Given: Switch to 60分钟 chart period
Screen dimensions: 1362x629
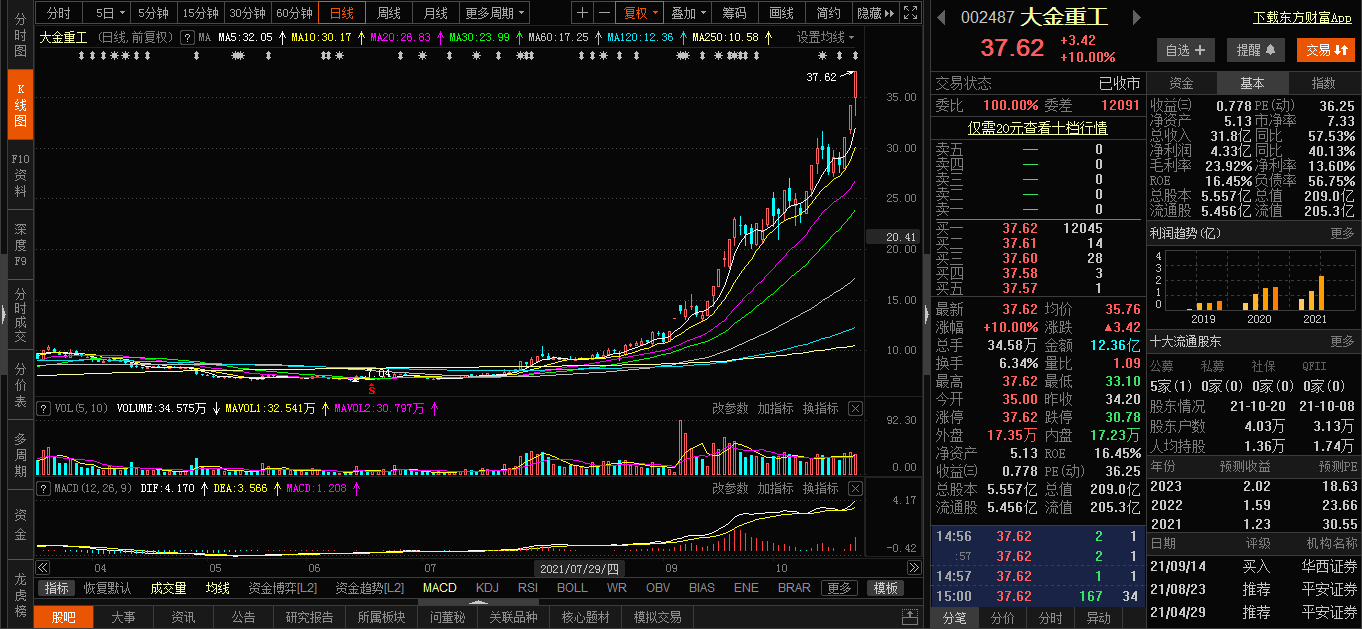Looking at the screenshot, I should (294, 13).
